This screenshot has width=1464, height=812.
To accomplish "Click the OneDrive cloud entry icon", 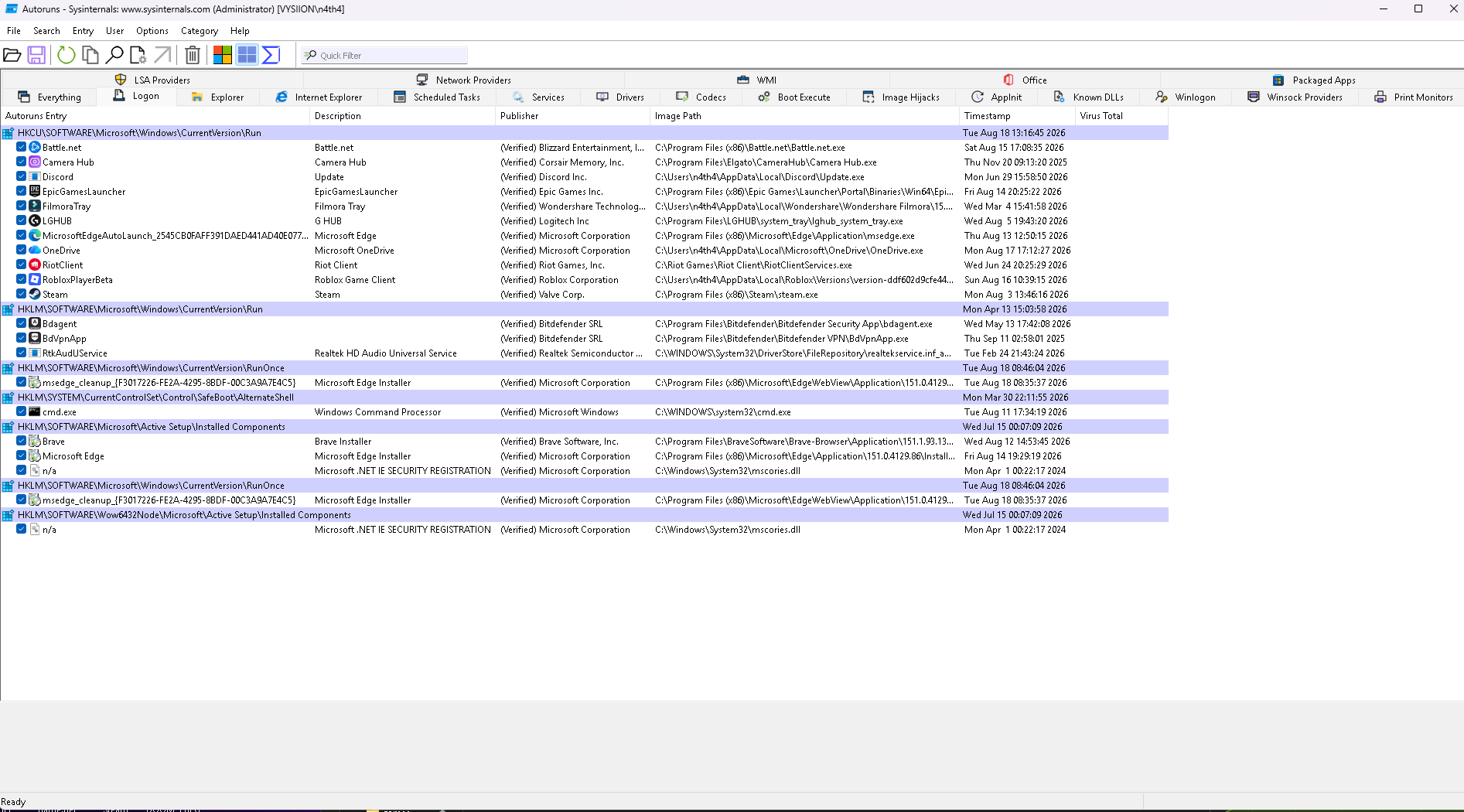I will pos(35,250).
